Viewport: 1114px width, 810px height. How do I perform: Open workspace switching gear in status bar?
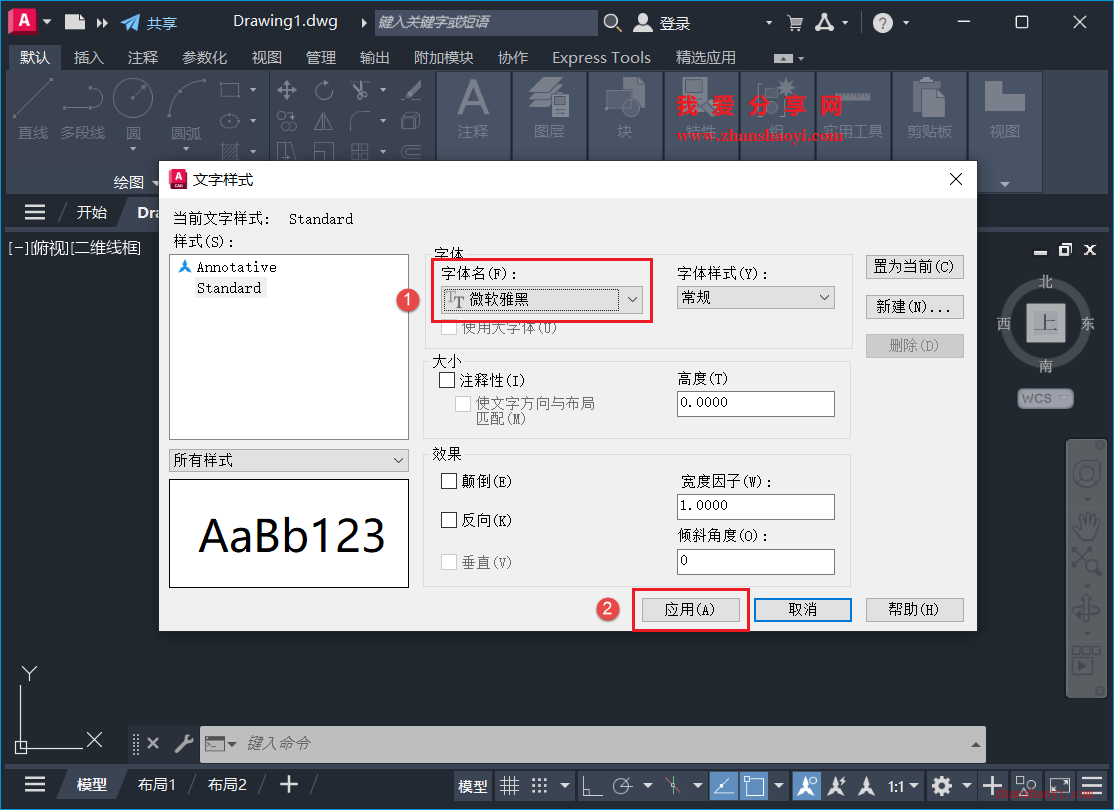tap(942, 786)
